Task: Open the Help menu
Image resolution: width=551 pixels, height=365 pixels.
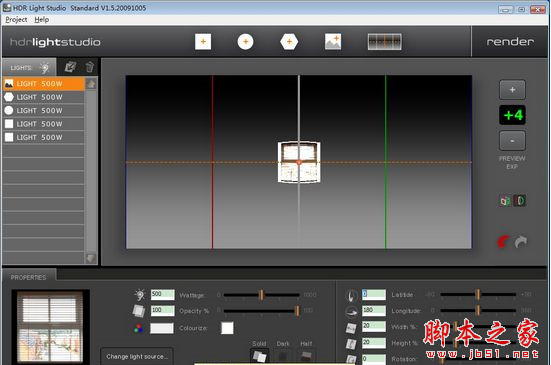Action: (41, 20)
